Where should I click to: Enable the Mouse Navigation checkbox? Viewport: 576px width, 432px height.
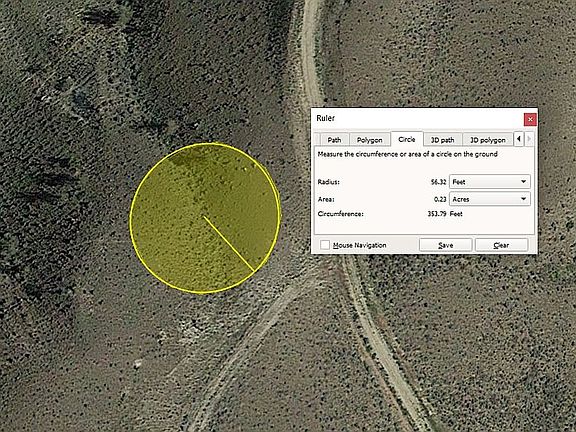pyautogui.click(x=325, y=245)
